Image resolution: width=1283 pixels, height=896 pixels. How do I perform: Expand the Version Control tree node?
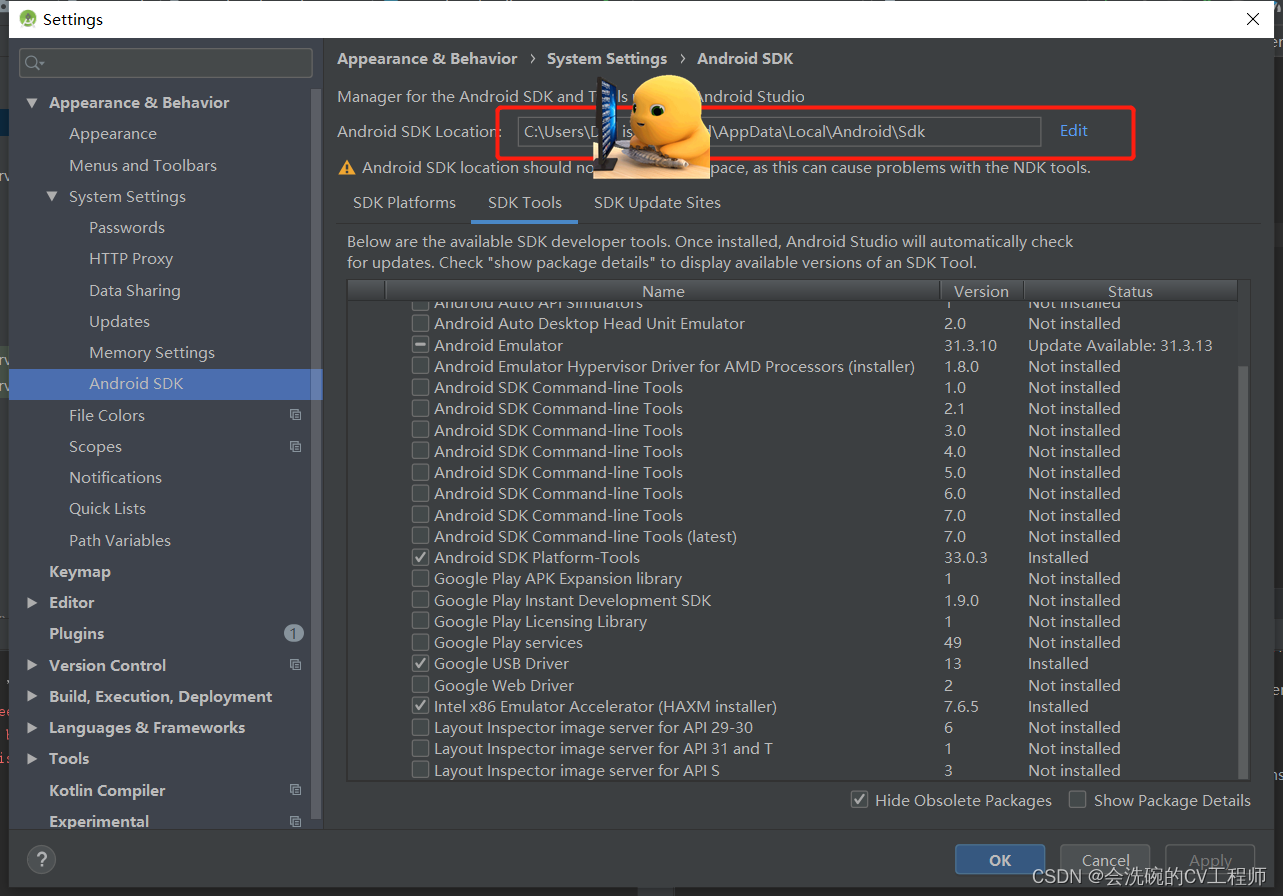(x=32, y=665)
